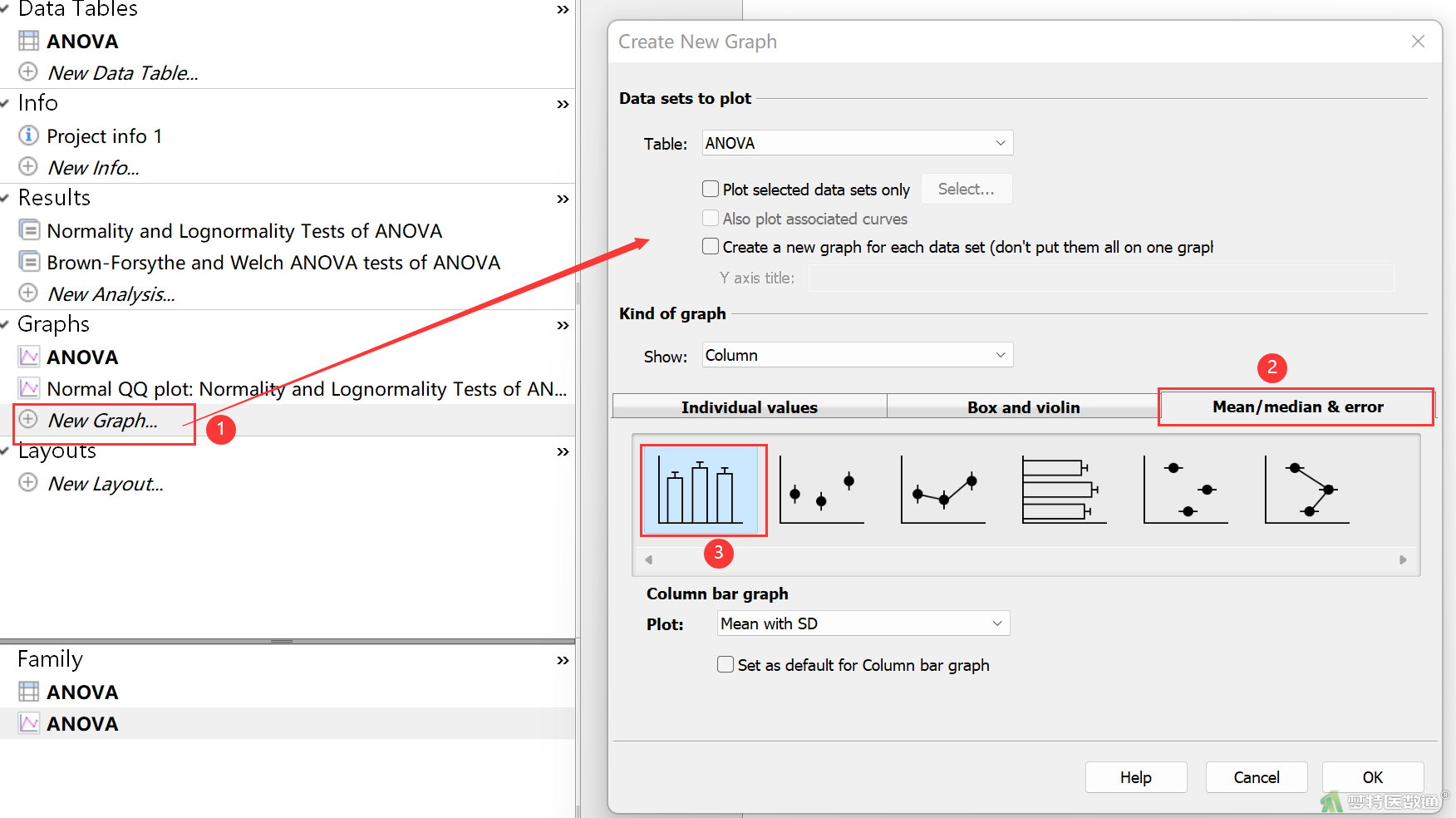Pick the connected points with error bars graph
The image size is (1456, 818).
tap(943, 490)
